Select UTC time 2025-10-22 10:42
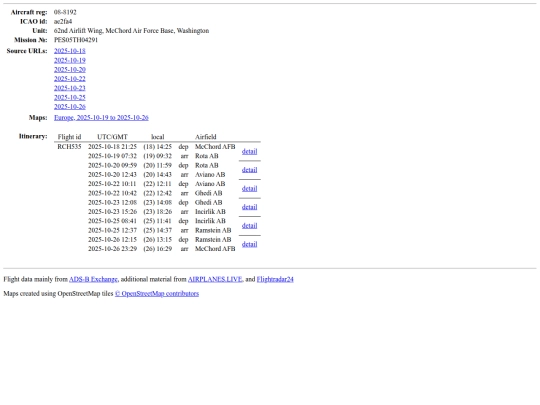This screenshot has width=540, height=405. tap(112, 193)
